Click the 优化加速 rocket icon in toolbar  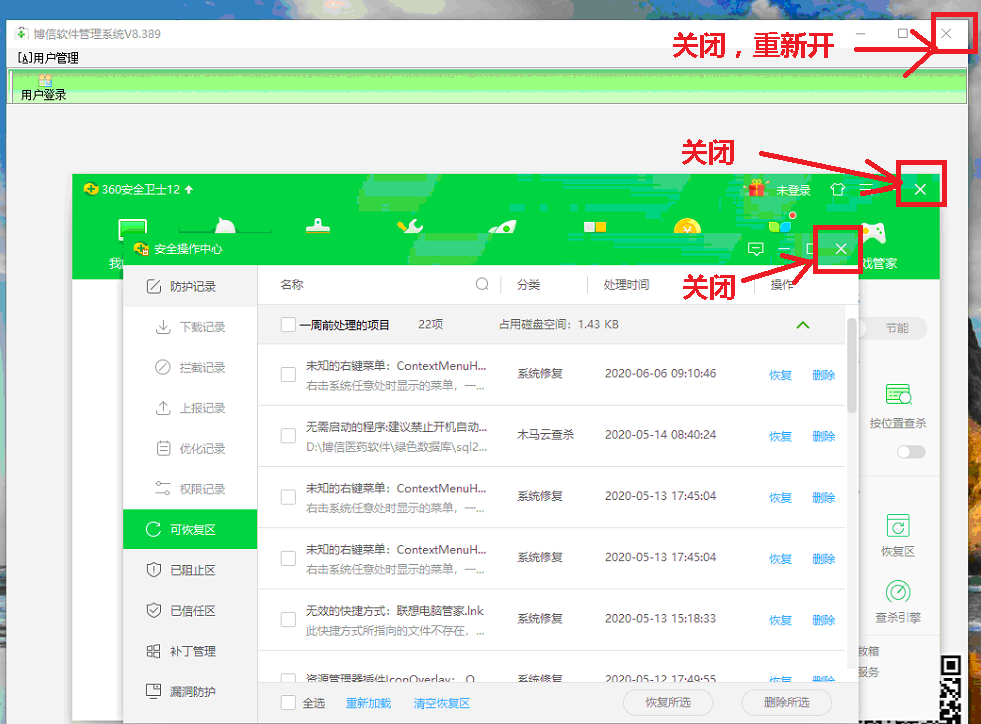(x=502, y=226)
